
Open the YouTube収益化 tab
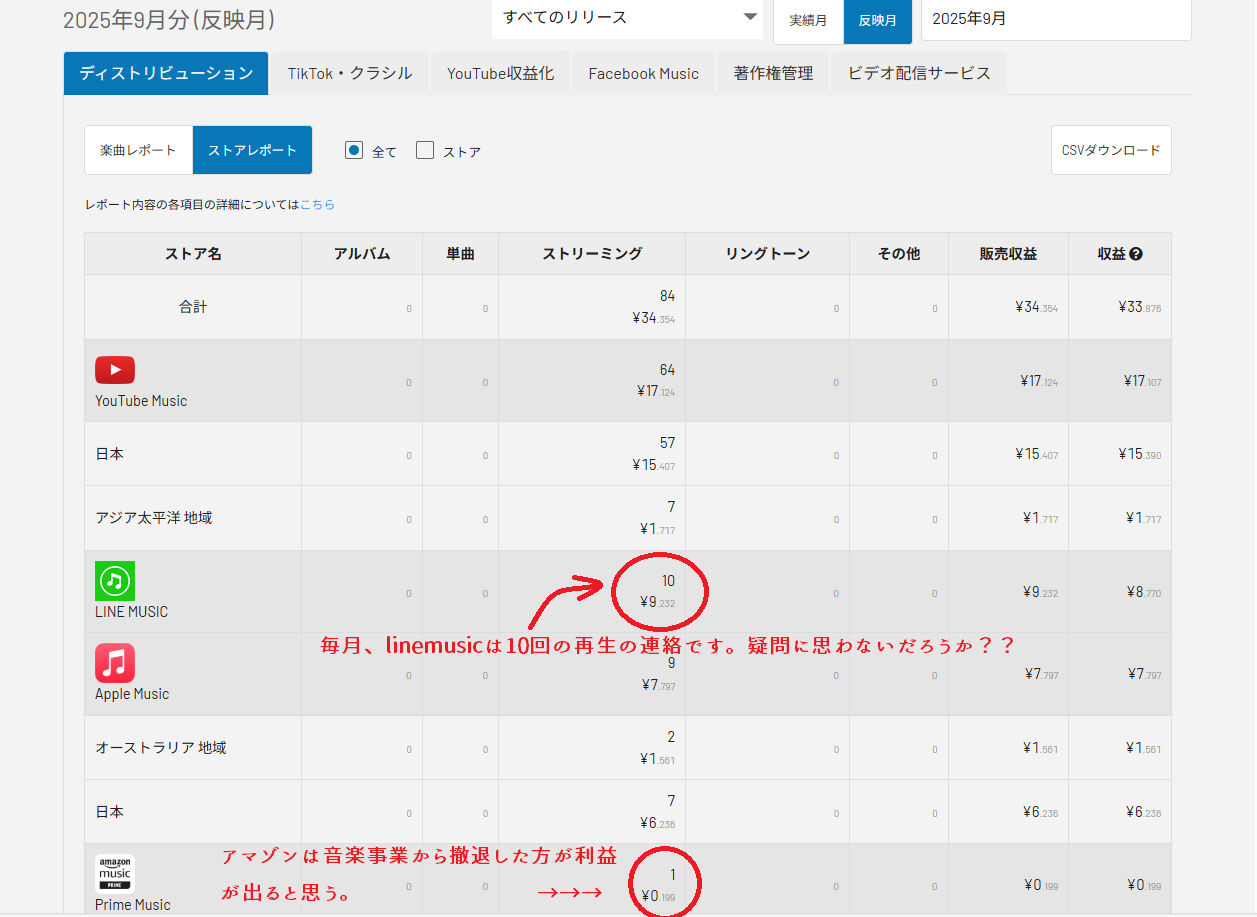tap(500, 73)
